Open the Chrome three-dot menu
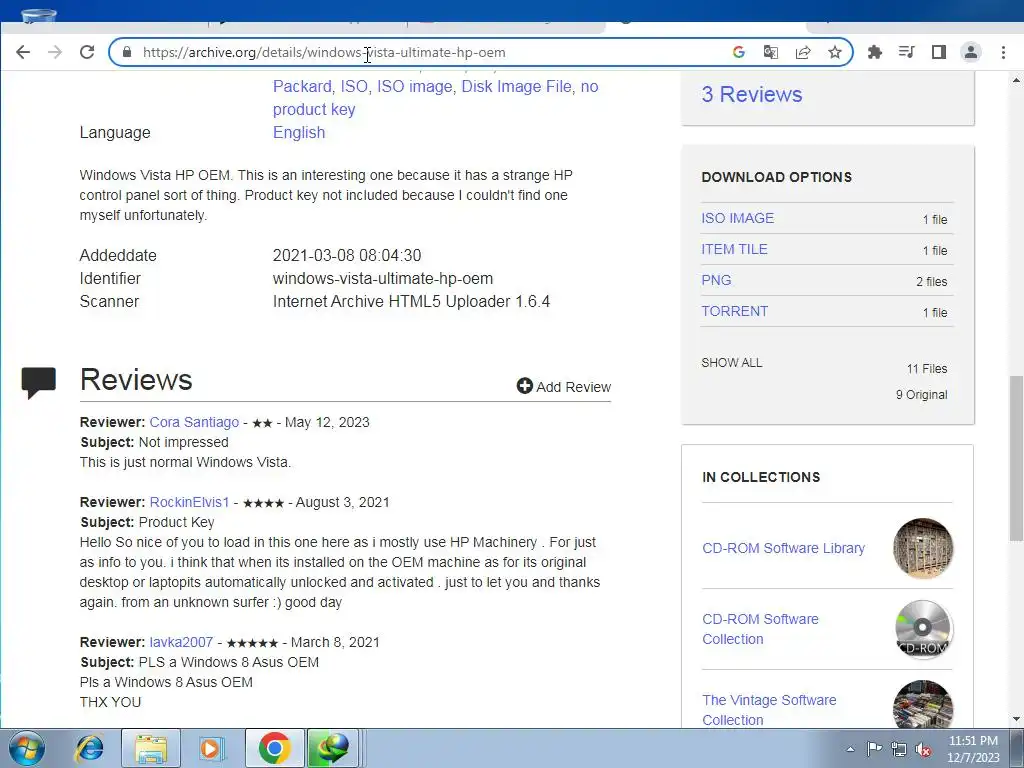 pyautogui.click(x=1003, y=52)
